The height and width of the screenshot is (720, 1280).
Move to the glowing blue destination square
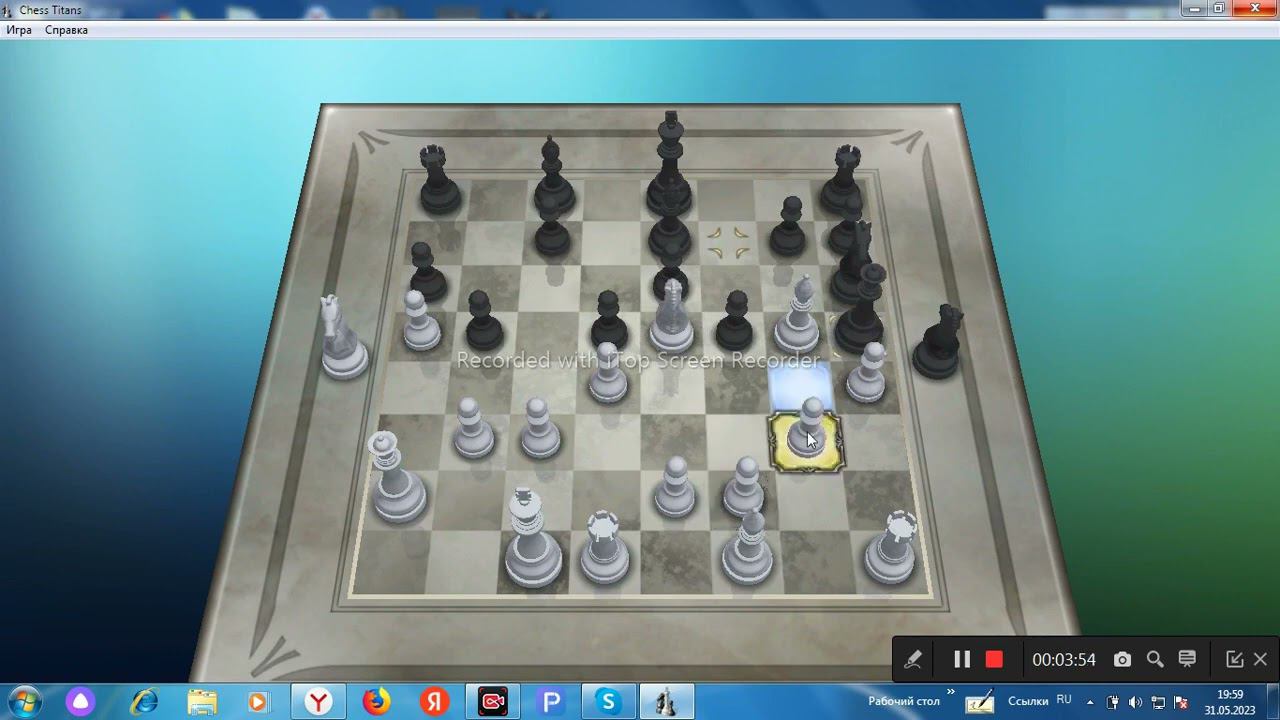tap(801, 385)
